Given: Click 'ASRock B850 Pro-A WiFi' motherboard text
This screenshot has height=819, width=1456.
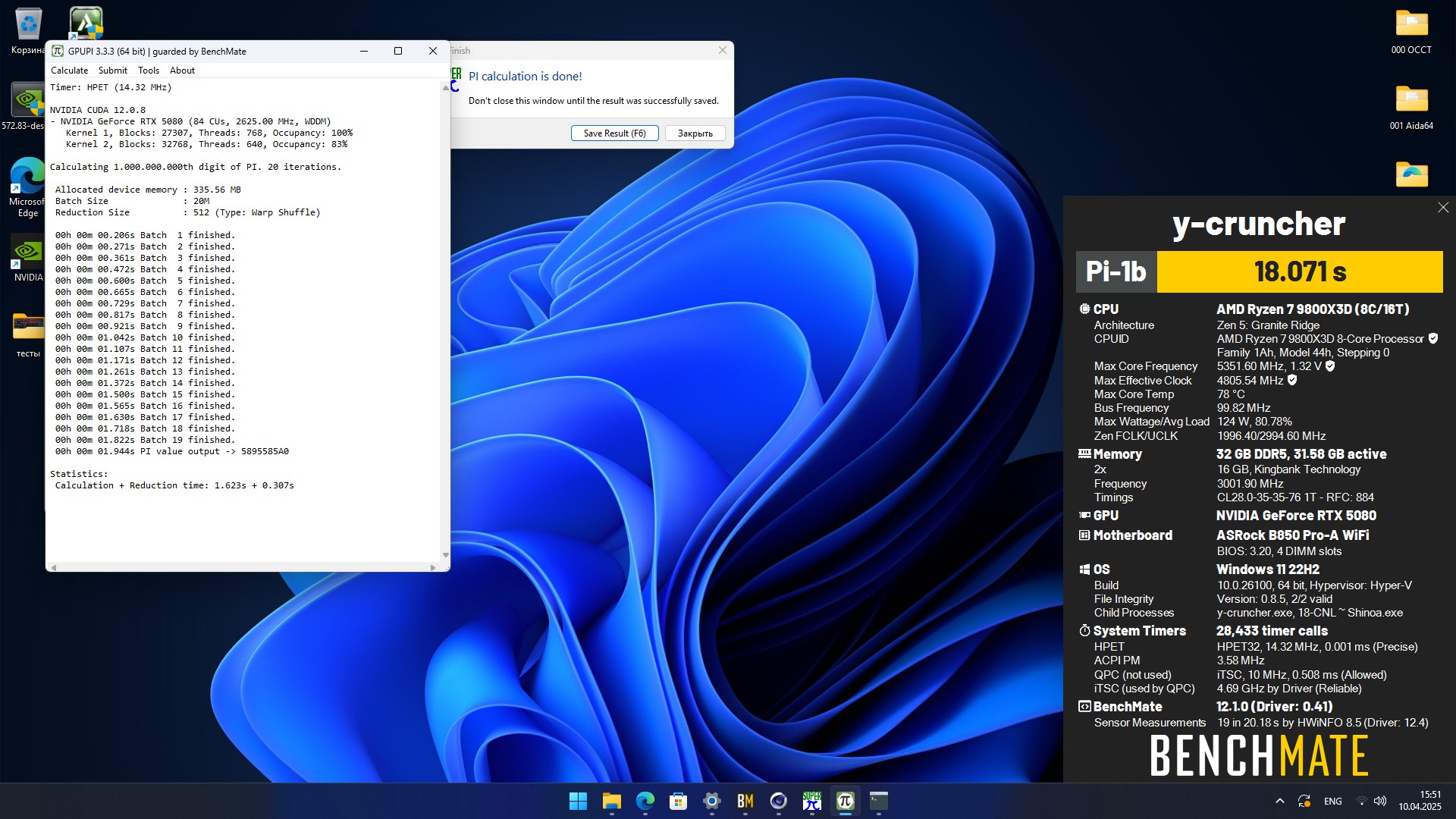Looking at the screenshot, I should tap(1292, 535).
